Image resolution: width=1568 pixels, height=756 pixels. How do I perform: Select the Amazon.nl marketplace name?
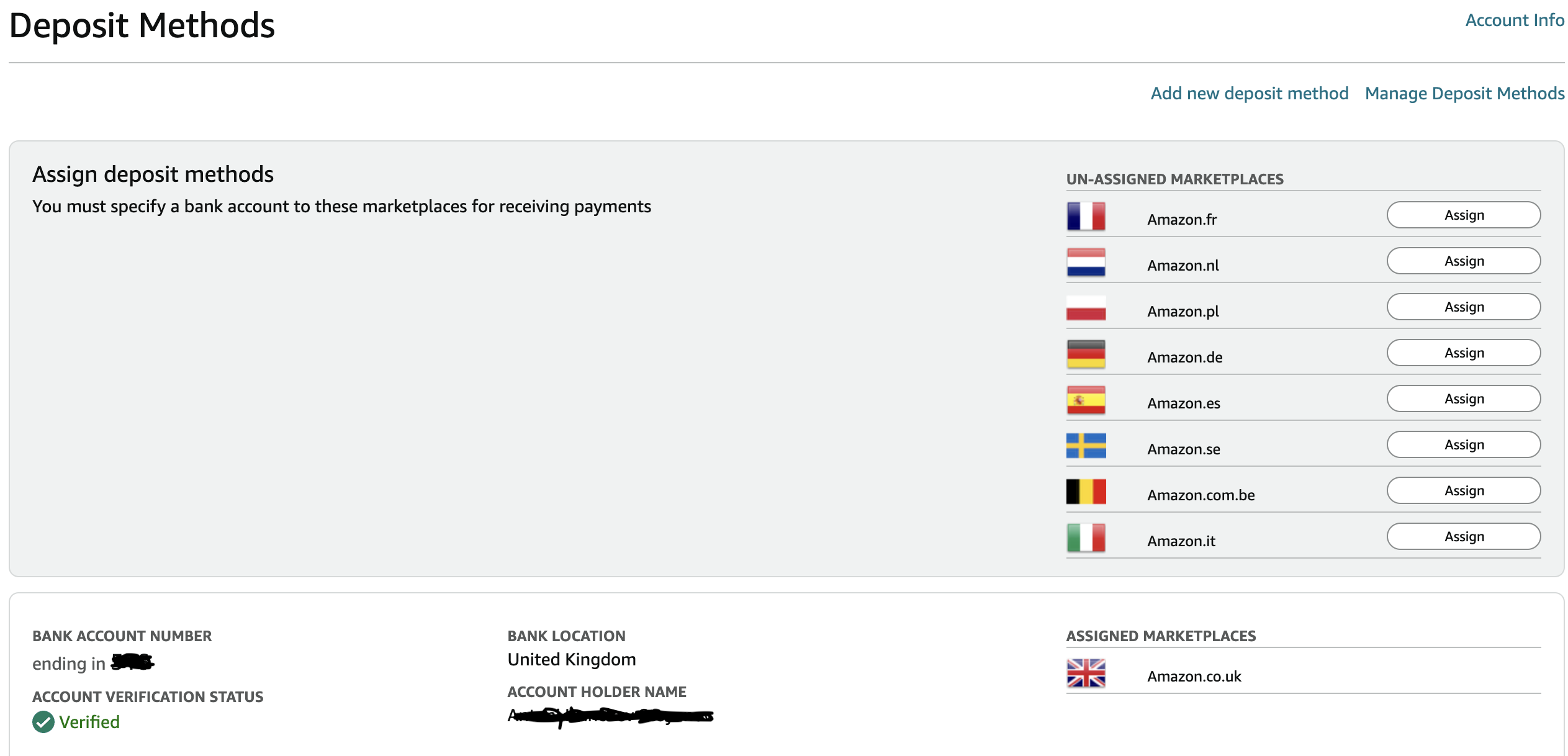tap(1183, 265)
